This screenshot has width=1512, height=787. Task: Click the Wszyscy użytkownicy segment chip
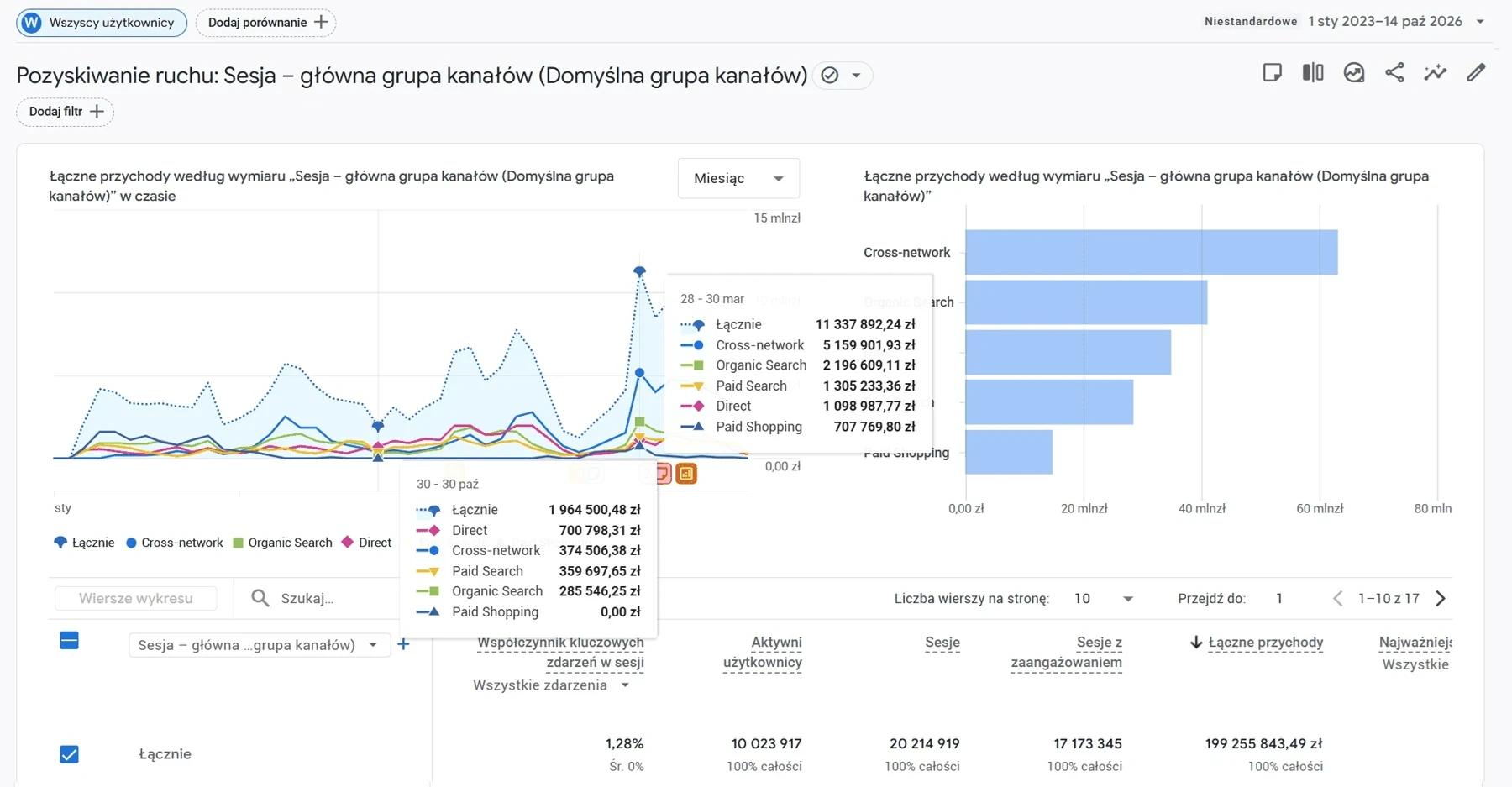click(x=102, y=23)
